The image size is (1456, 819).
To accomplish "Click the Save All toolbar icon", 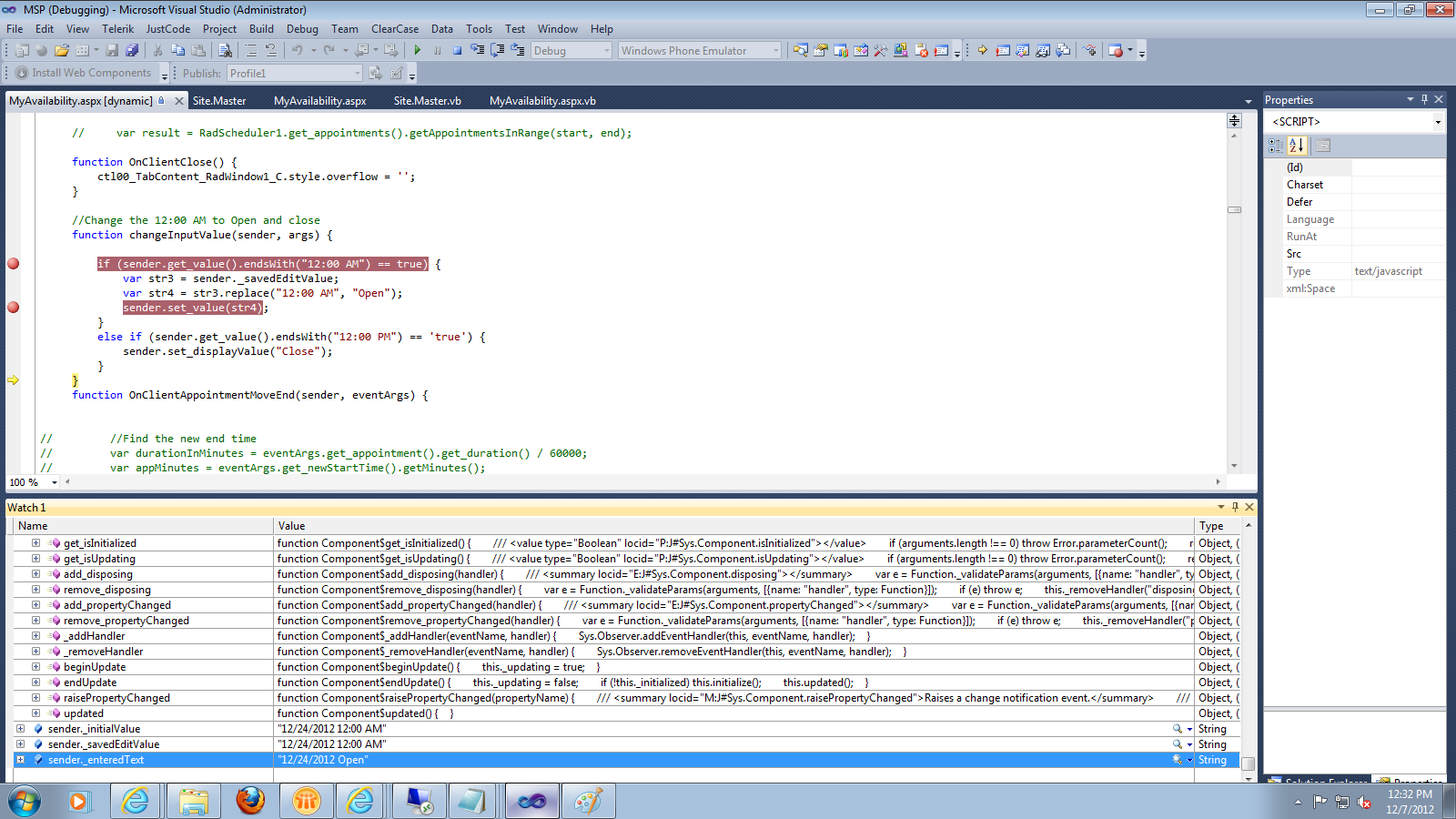I will pos(132,51).
